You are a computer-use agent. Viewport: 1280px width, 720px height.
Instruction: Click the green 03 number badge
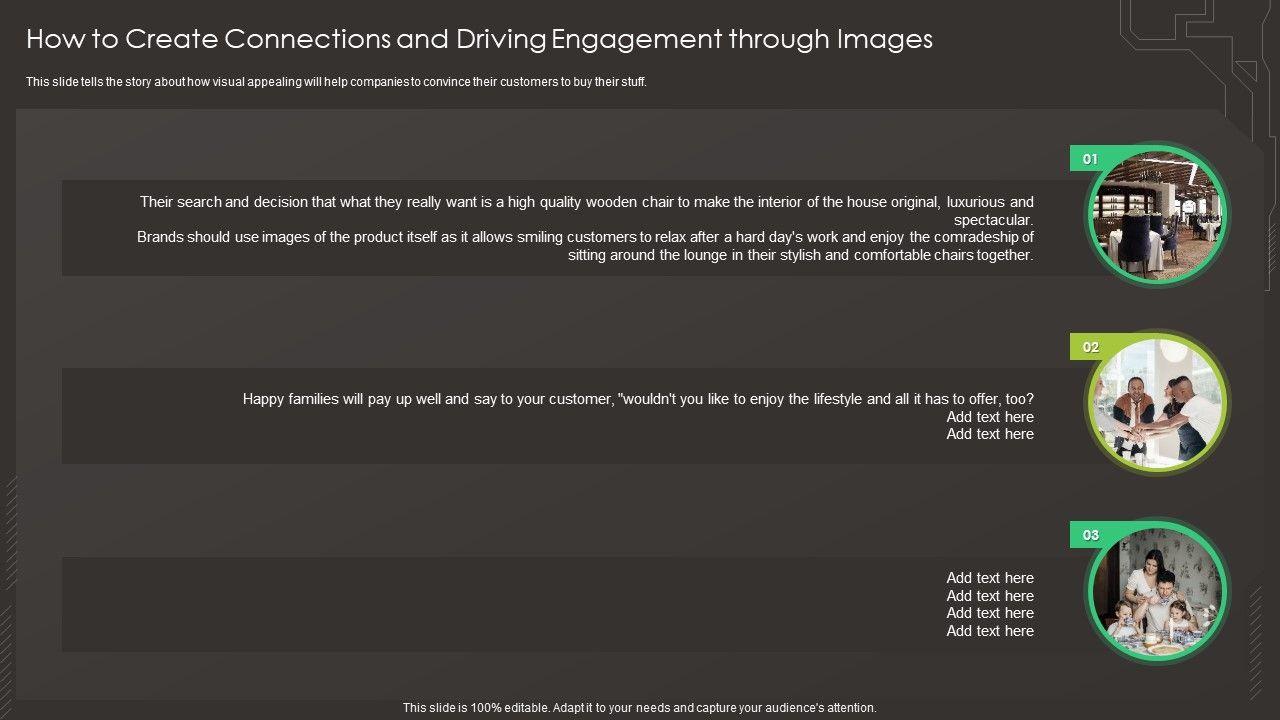(x=1090, y=535)
